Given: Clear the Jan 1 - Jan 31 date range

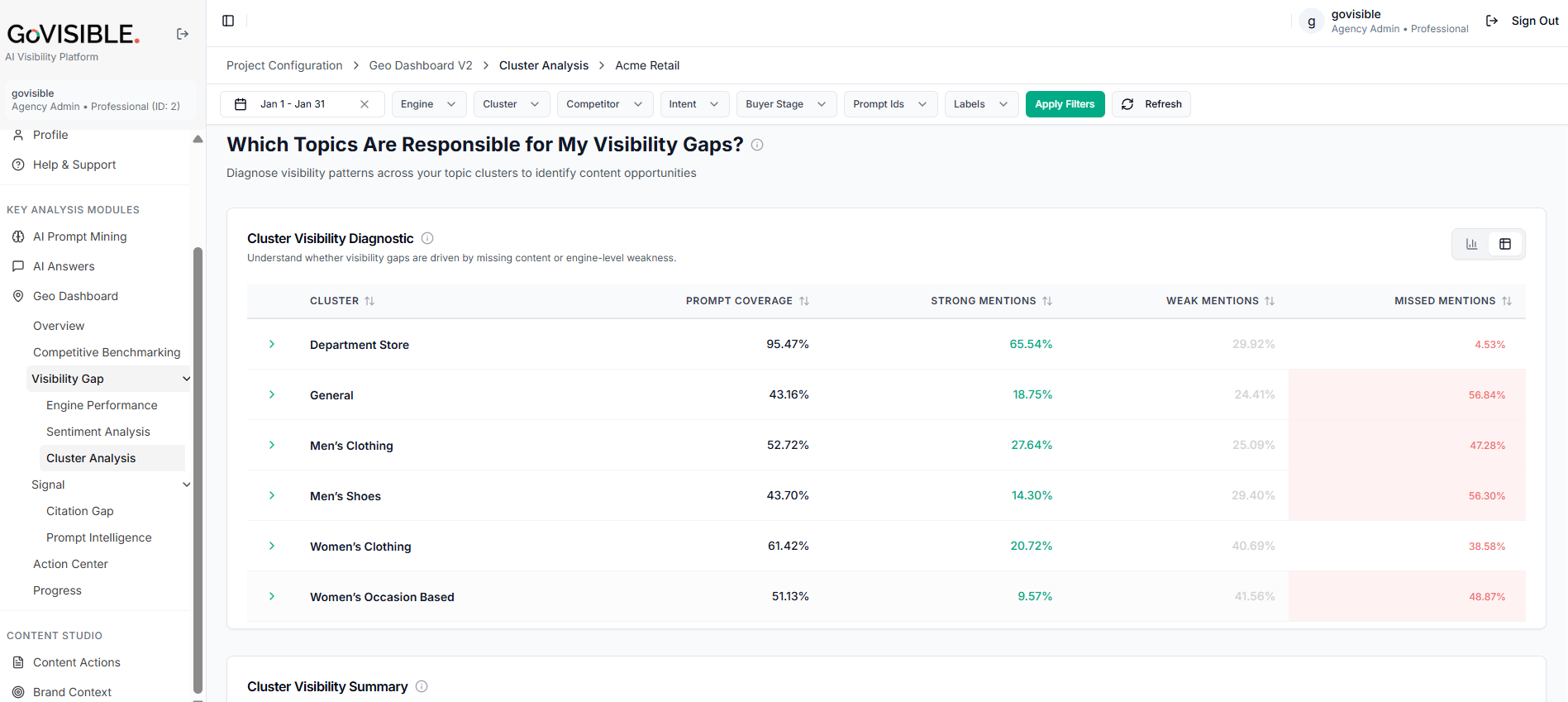Looking at the screenshot, I should click(365, 104).
